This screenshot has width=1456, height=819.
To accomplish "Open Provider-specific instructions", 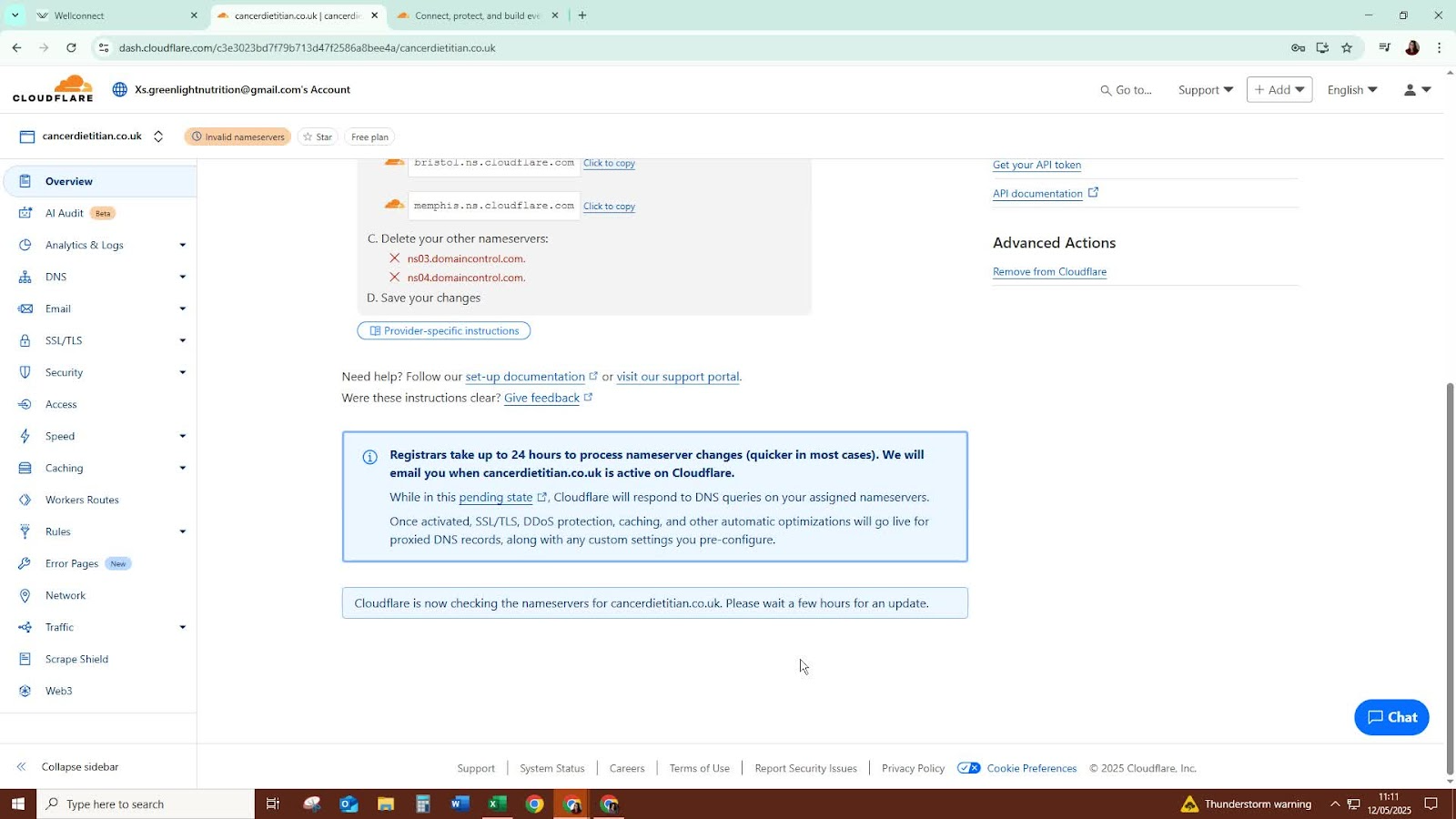I will tap(444, 330).
